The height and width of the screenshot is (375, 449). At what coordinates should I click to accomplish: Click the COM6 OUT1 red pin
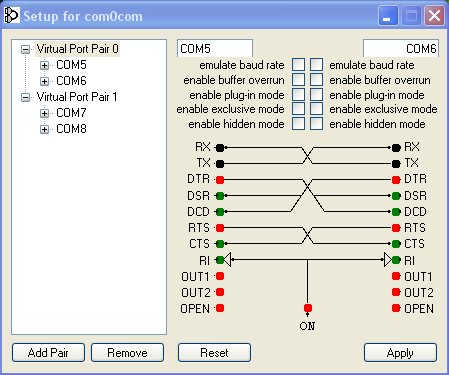396,276
